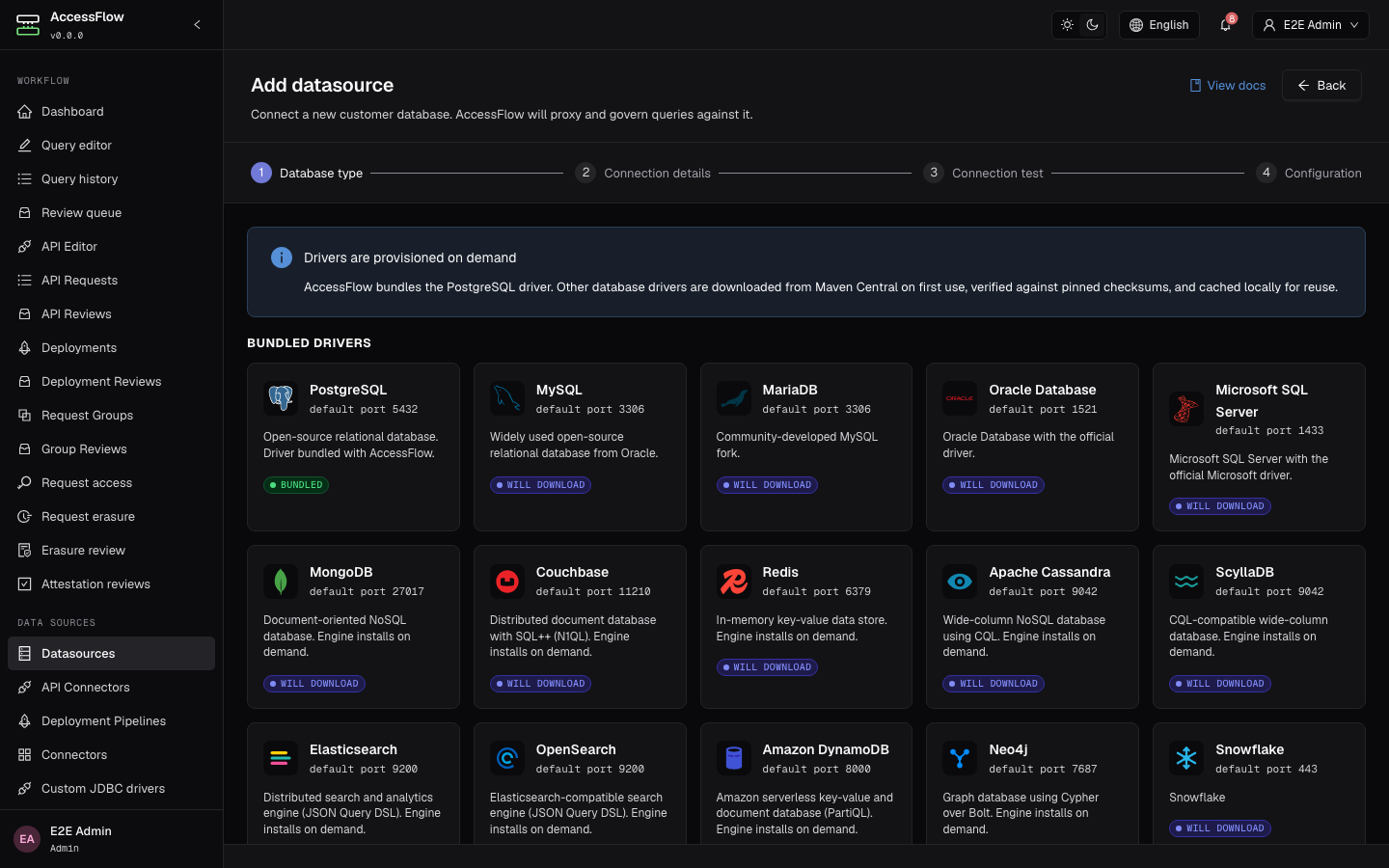Choose the MongoDB leaf icon

coord(281,581)
